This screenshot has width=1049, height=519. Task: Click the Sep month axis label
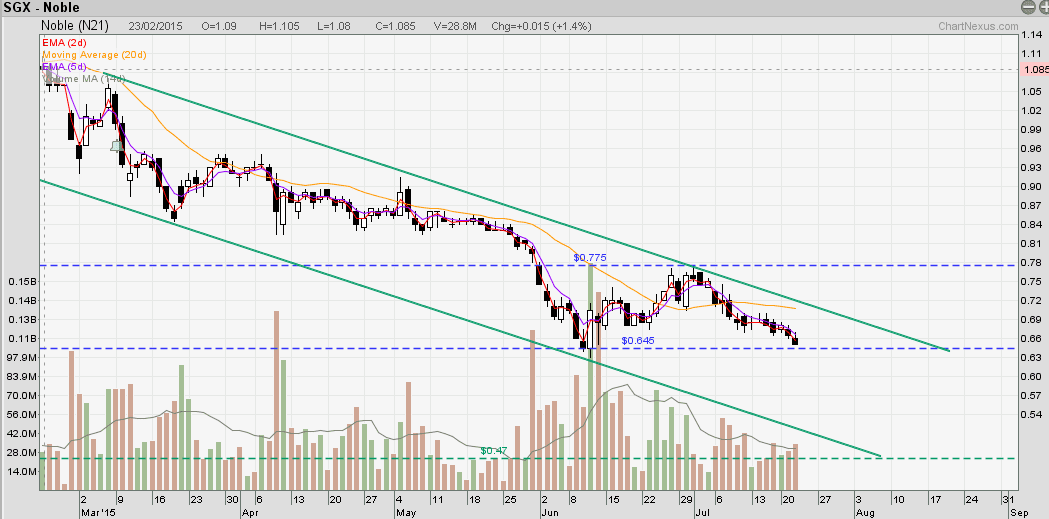click(1020, 513)
